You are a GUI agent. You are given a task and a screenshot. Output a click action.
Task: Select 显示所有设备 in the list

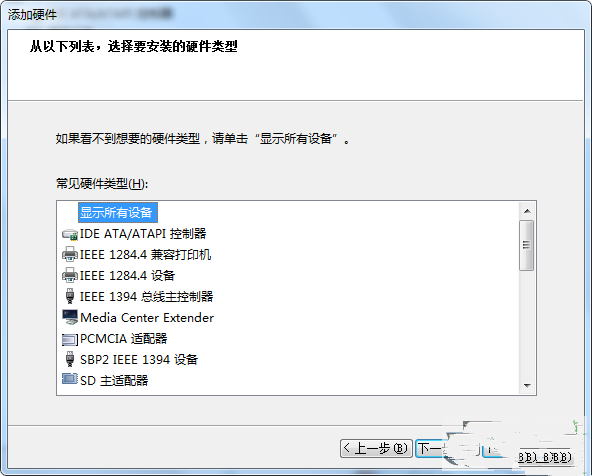116,213
